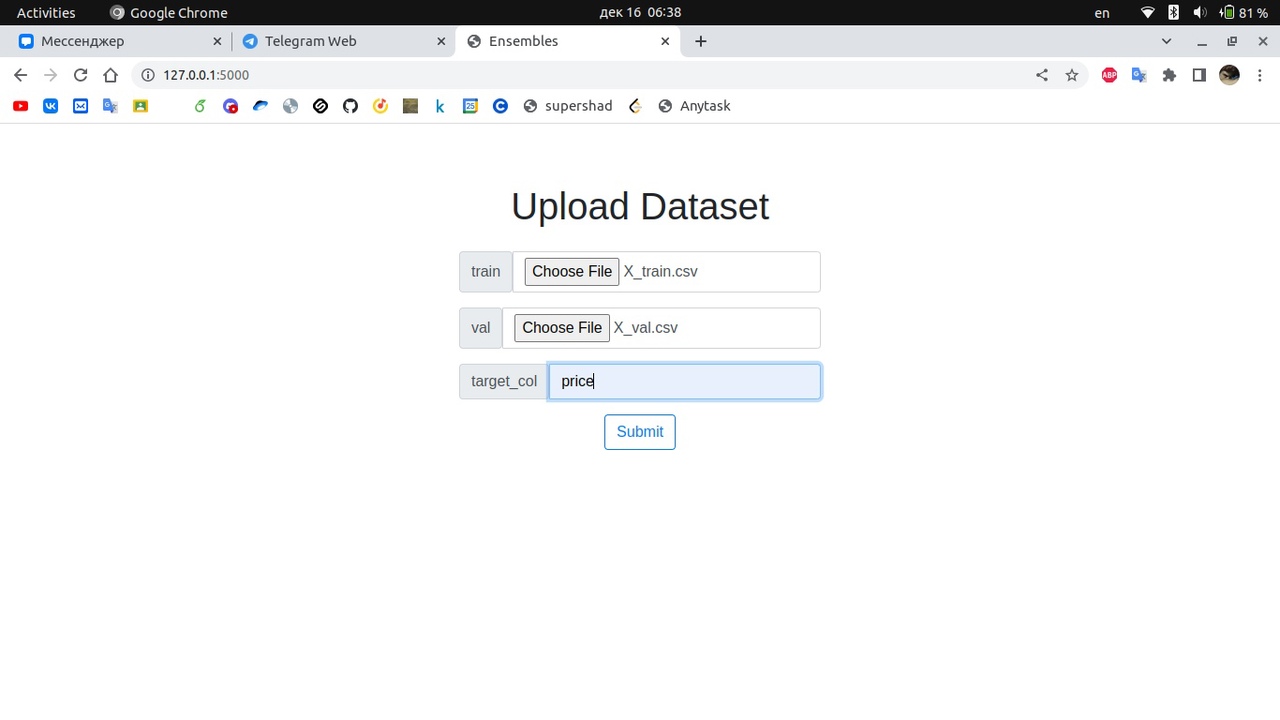The height and width of the screenshot is (720, 1280).
Task: Choose a file for the train dataset
Action: [572, 271]
